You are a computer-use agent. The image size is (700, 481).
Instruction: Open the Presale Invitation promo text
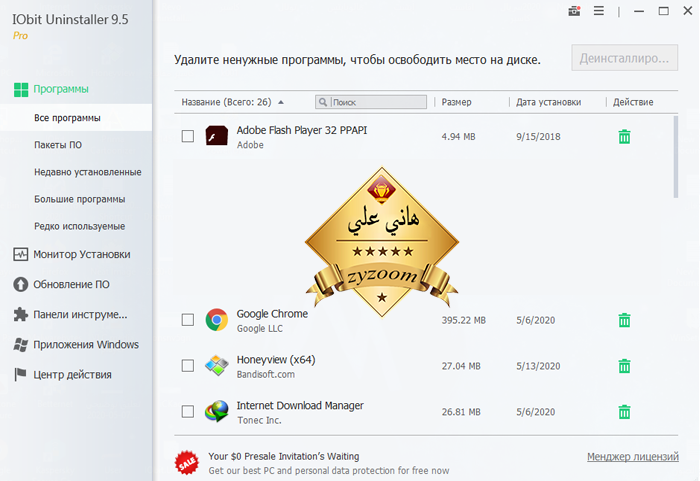(x=283, y=456)
